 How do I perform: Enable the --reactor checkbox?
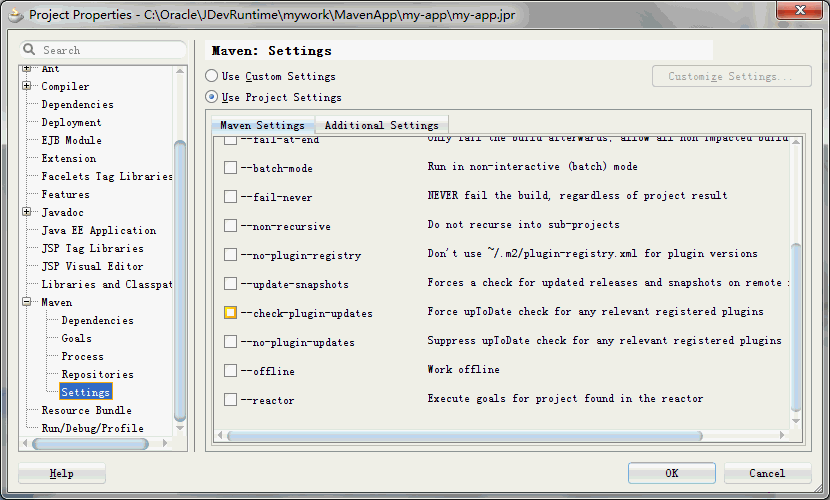230,399
